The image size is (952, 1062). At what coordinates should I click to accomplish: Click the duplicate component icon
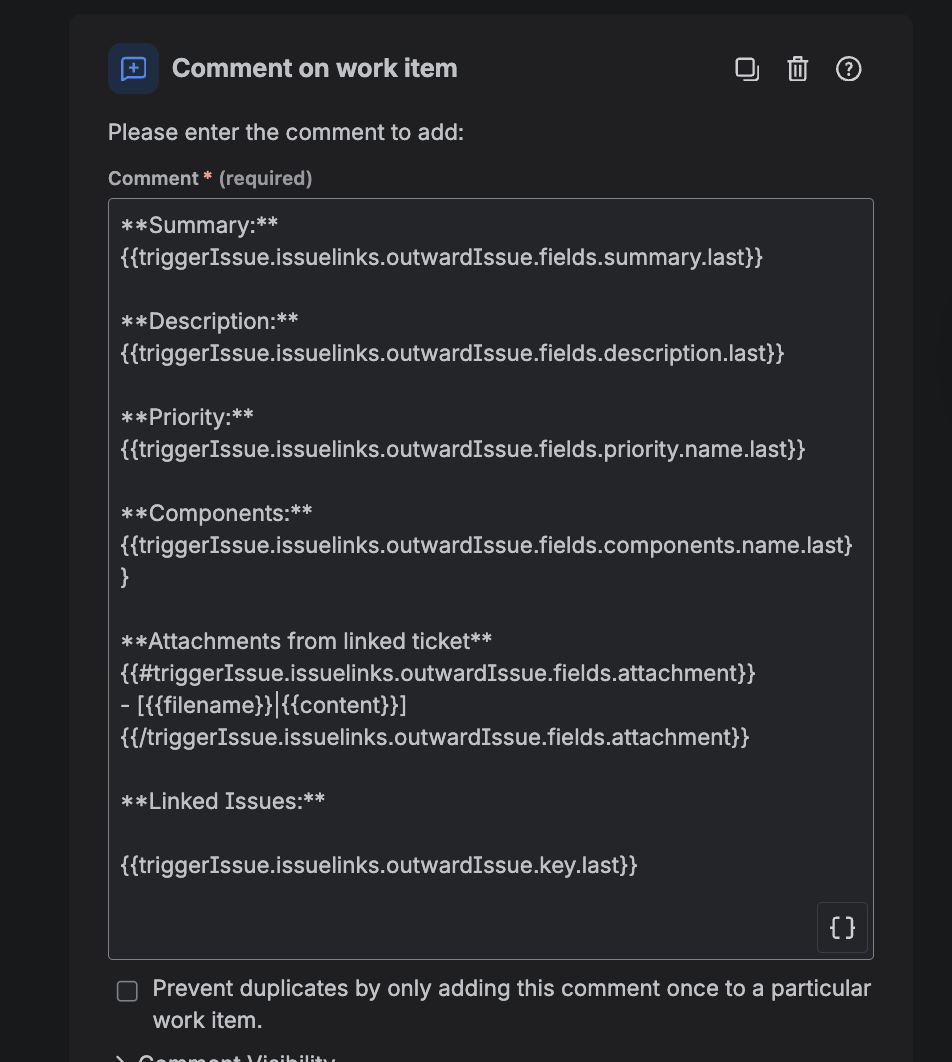coord(747,69)
